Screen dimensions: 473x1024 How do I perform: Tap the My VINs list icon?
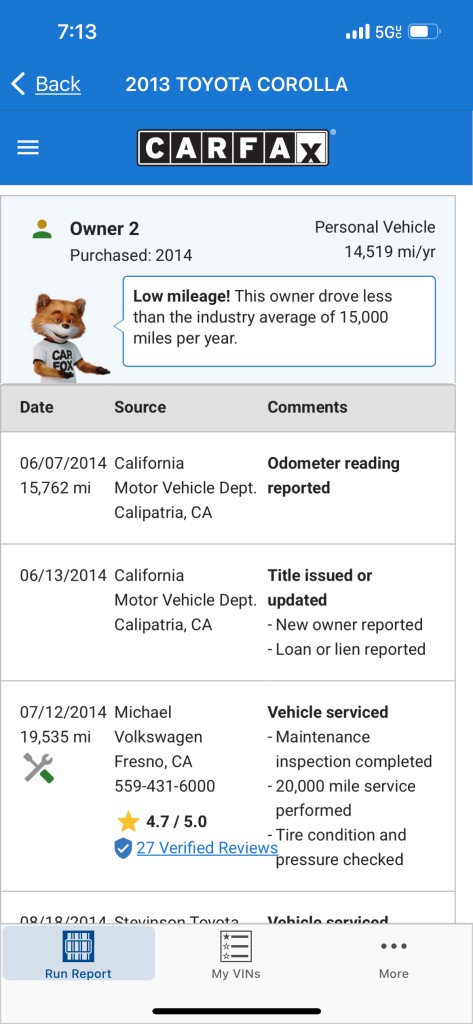[x=236, y=946]
